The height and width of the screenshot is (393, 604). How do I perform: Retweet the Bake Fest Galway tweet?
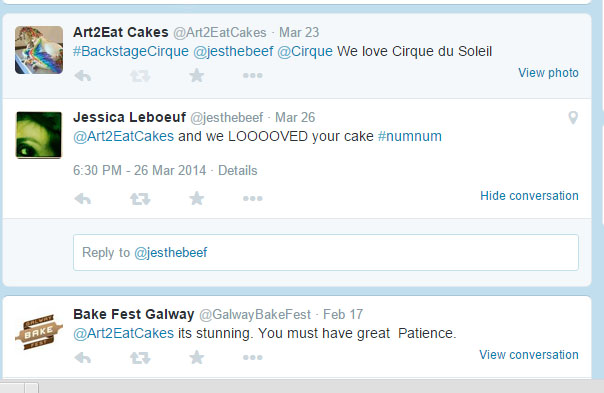140,358
